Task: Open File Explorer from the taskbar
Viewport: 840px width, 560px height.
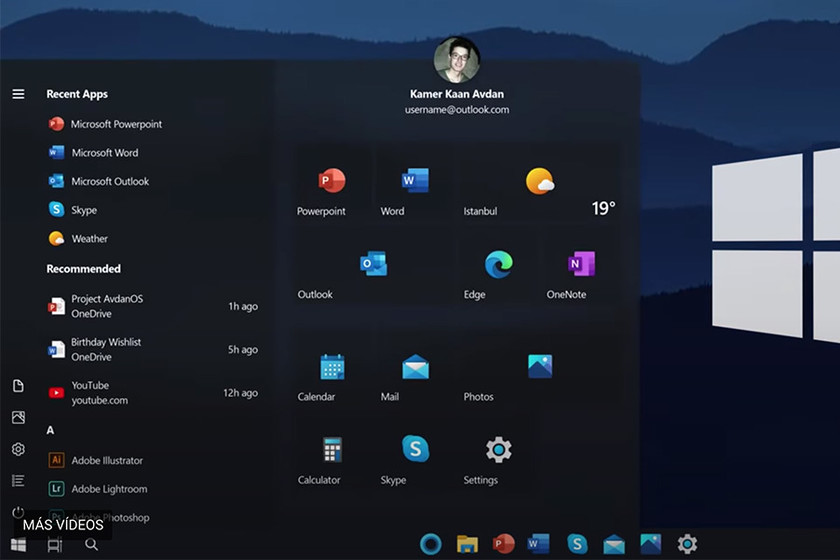Action: 467,544
